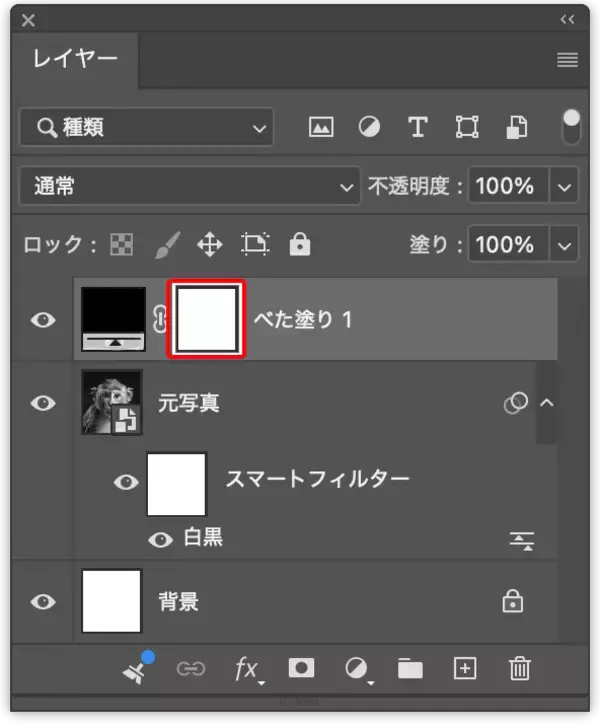Screen dimensions: 600x726
Task: Select the 元写真 layer name
Action: click(x=189, y=403)
